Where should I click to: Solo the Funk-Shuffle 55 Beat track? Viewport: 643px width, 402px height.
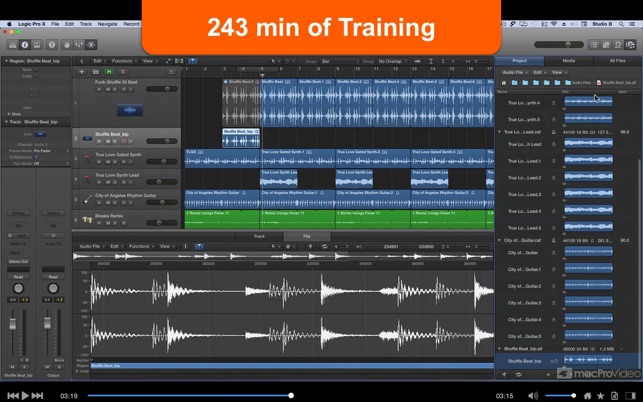(x=115, y=89)
